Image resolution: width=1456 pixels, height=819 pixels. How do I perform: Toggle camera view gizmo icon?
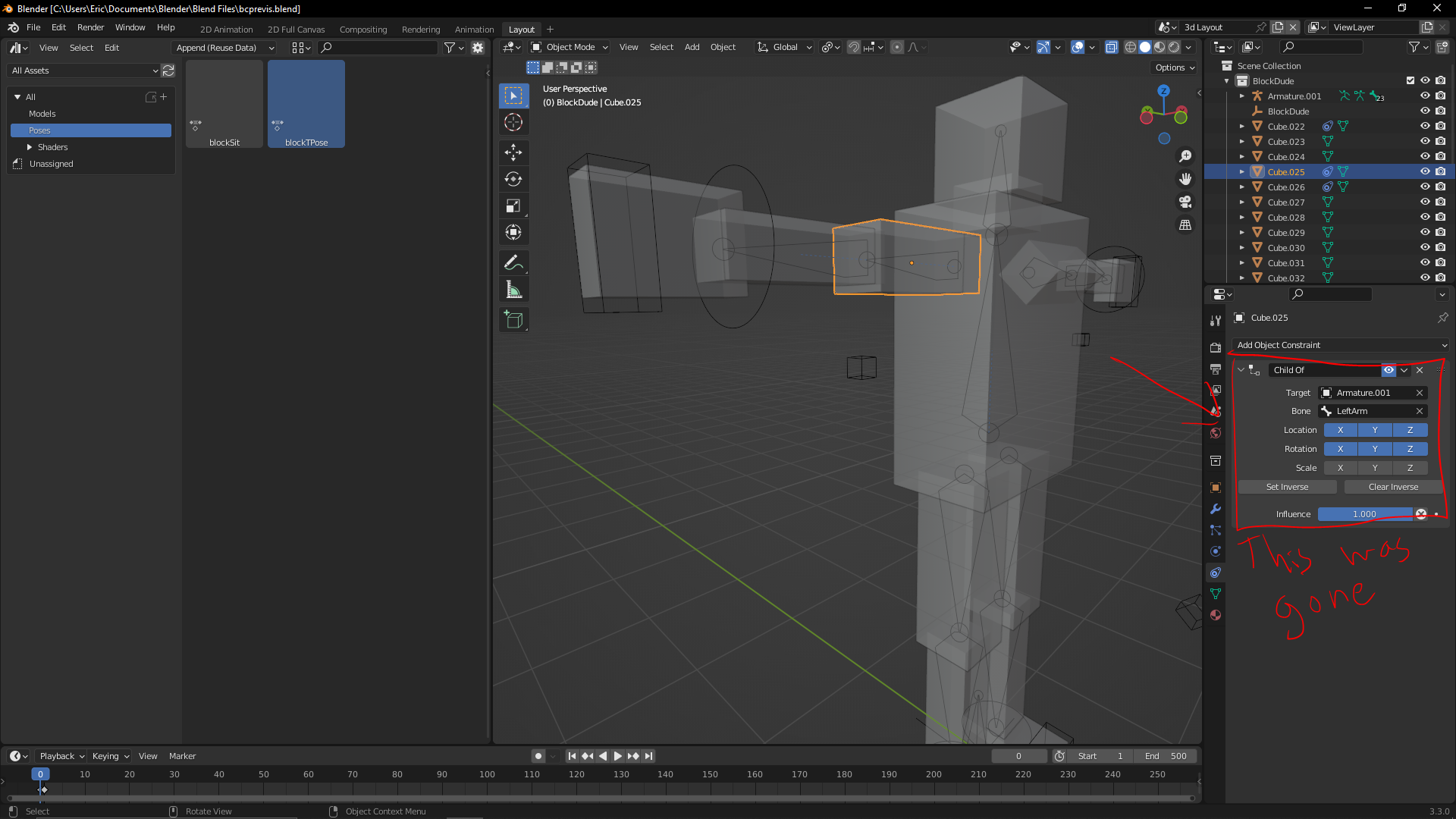[x=1185, y=202]
